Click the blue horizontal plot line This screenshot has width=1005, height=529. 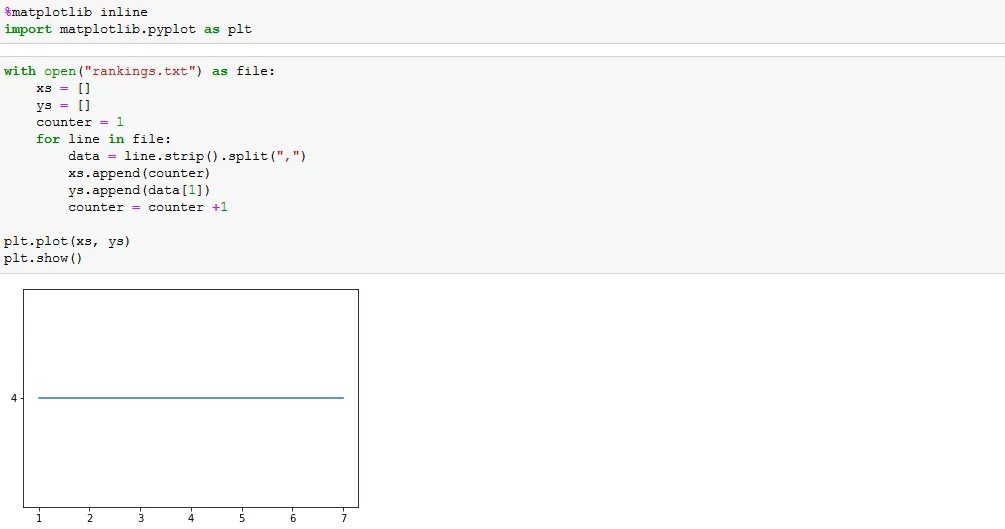191,398
